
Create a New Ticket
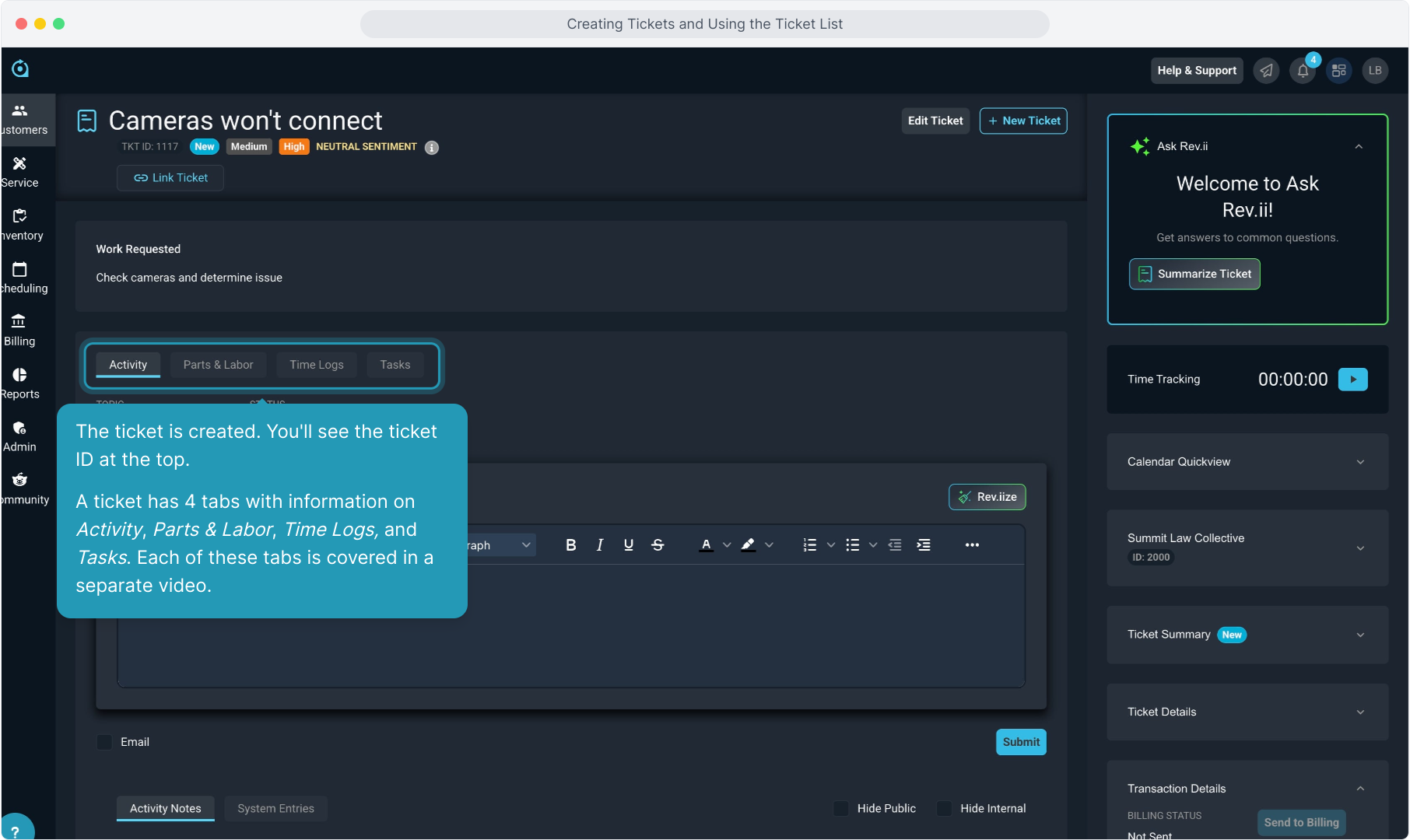click(1023, 121)
